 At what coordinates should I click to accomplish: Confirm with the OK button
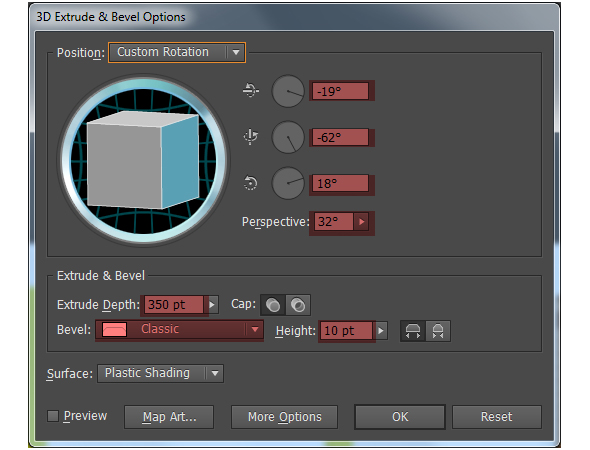click(x=400, y=417)
